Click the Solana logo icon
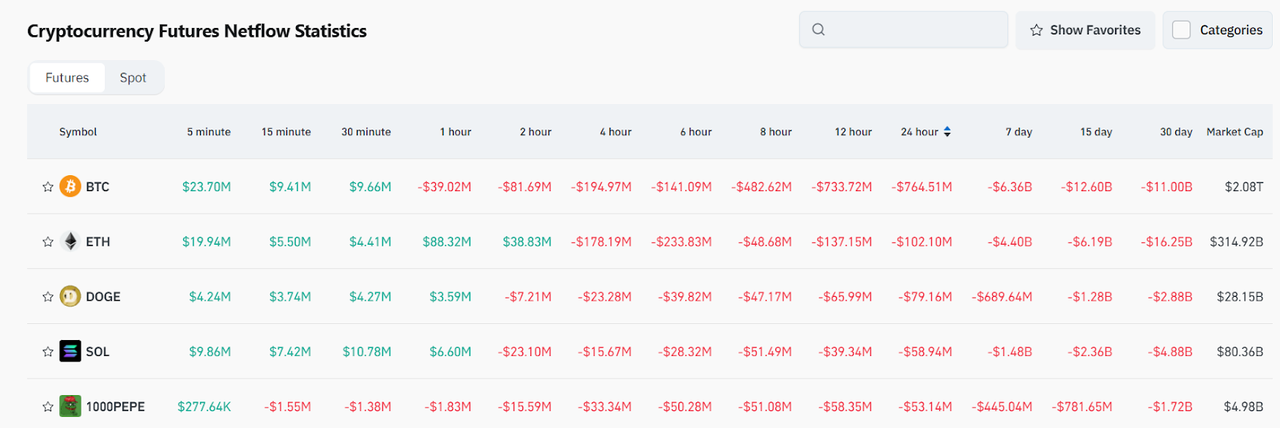The width and height of the screenshot is (1280, 428). [x=70, y=351]
